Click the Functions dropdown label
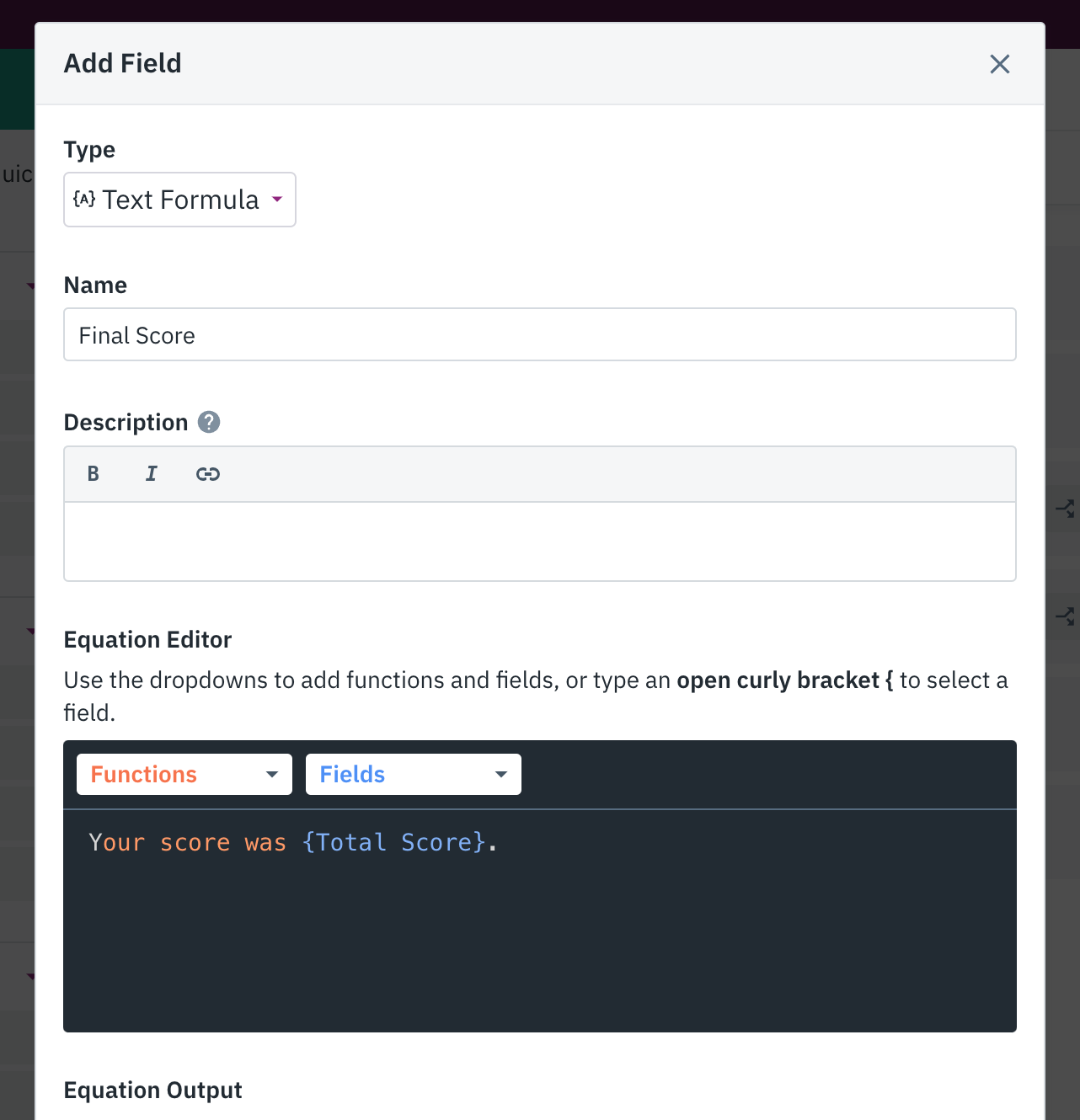 [143, 774]
